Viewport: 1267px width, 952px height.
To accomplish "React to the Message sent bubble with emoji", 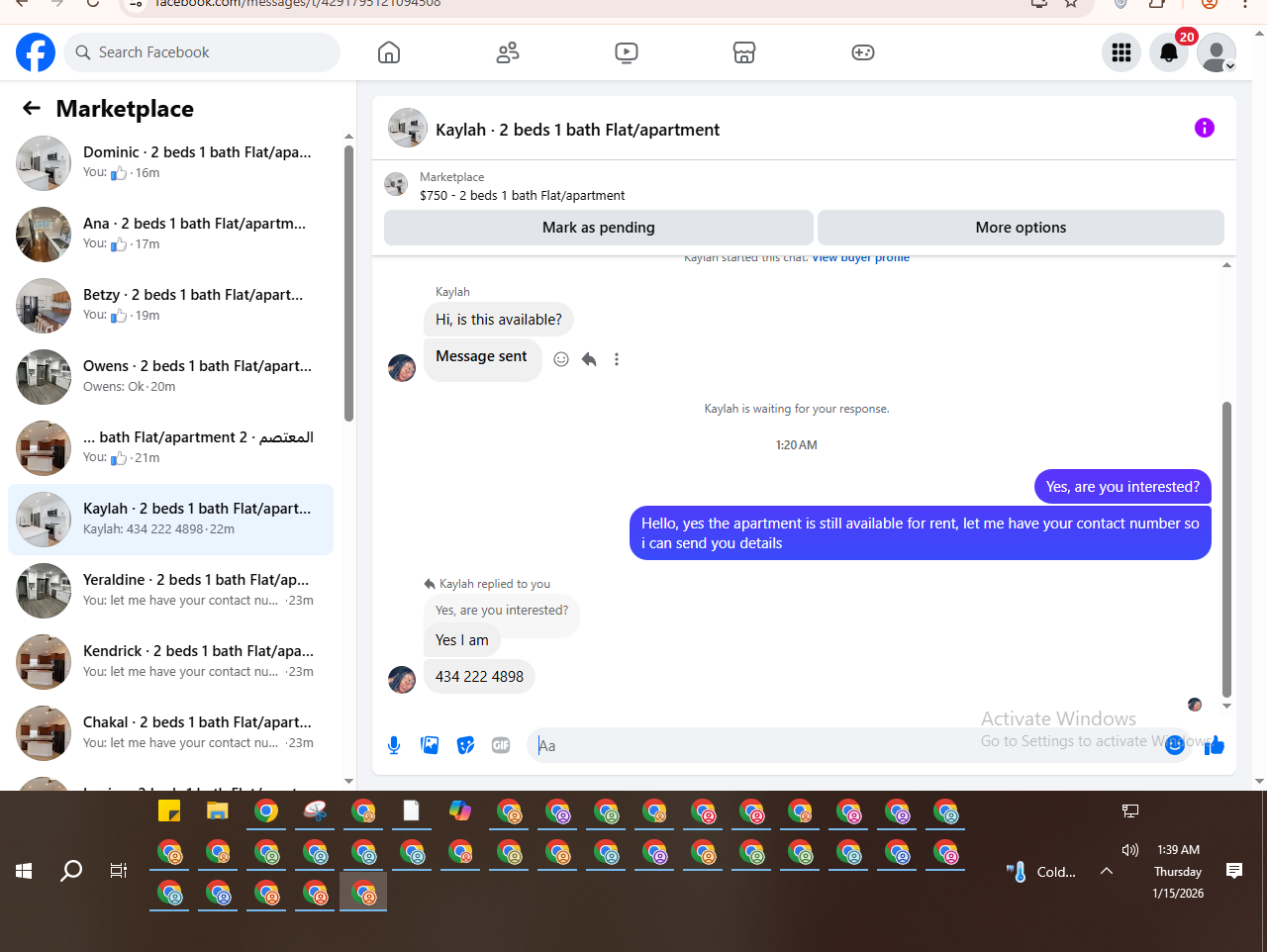I will click(561, 359).
